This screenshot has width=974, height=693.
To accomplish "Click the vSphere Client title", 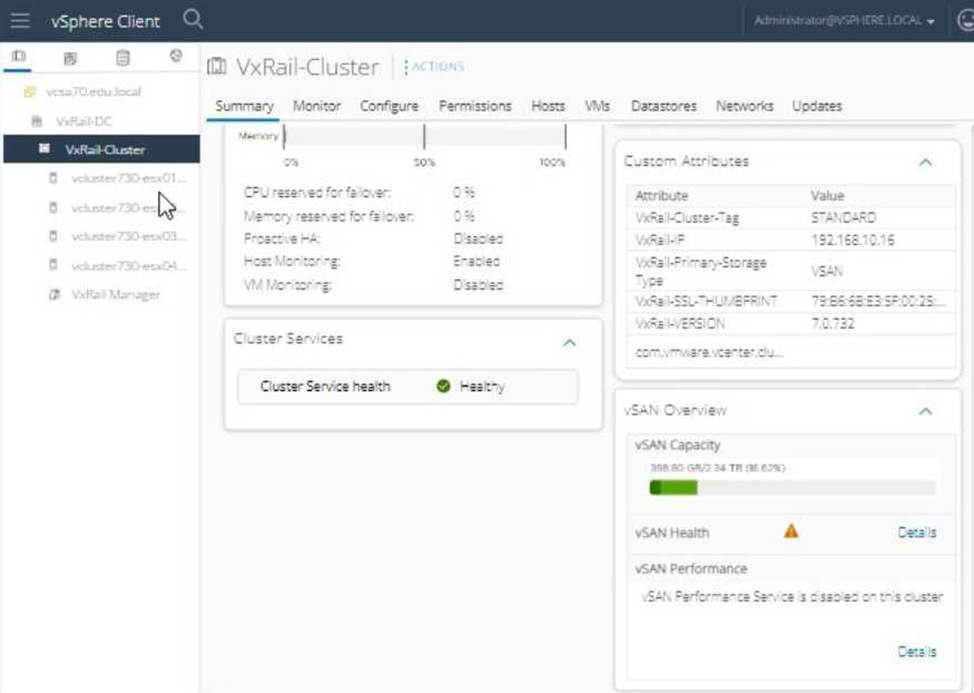I will point(105,21).
